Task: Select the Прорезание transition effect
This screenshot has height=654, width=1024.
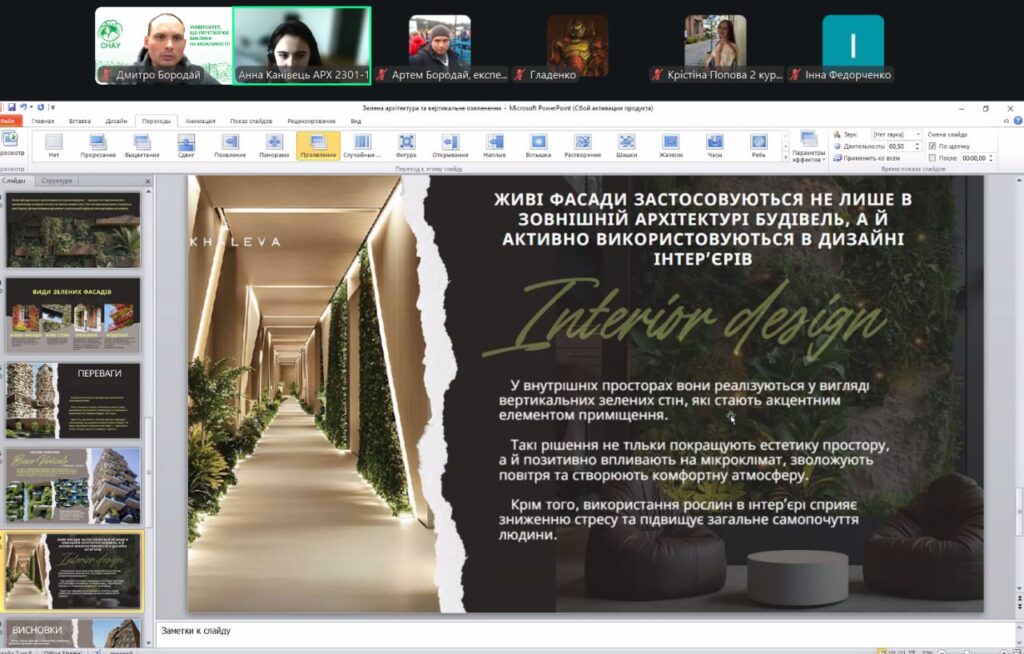Action: click(x=98, y=145)
